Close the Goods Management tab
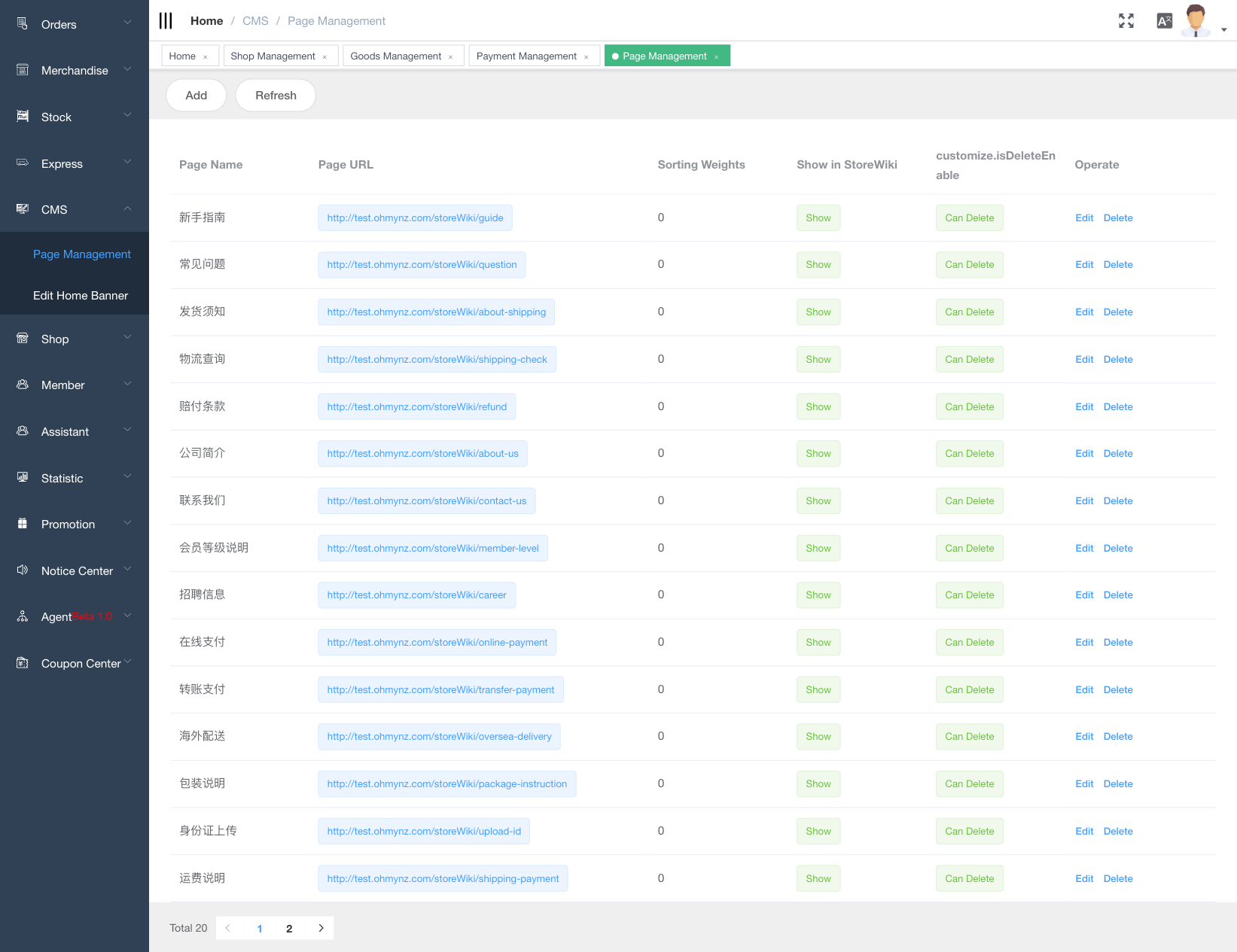 (451, 57)
